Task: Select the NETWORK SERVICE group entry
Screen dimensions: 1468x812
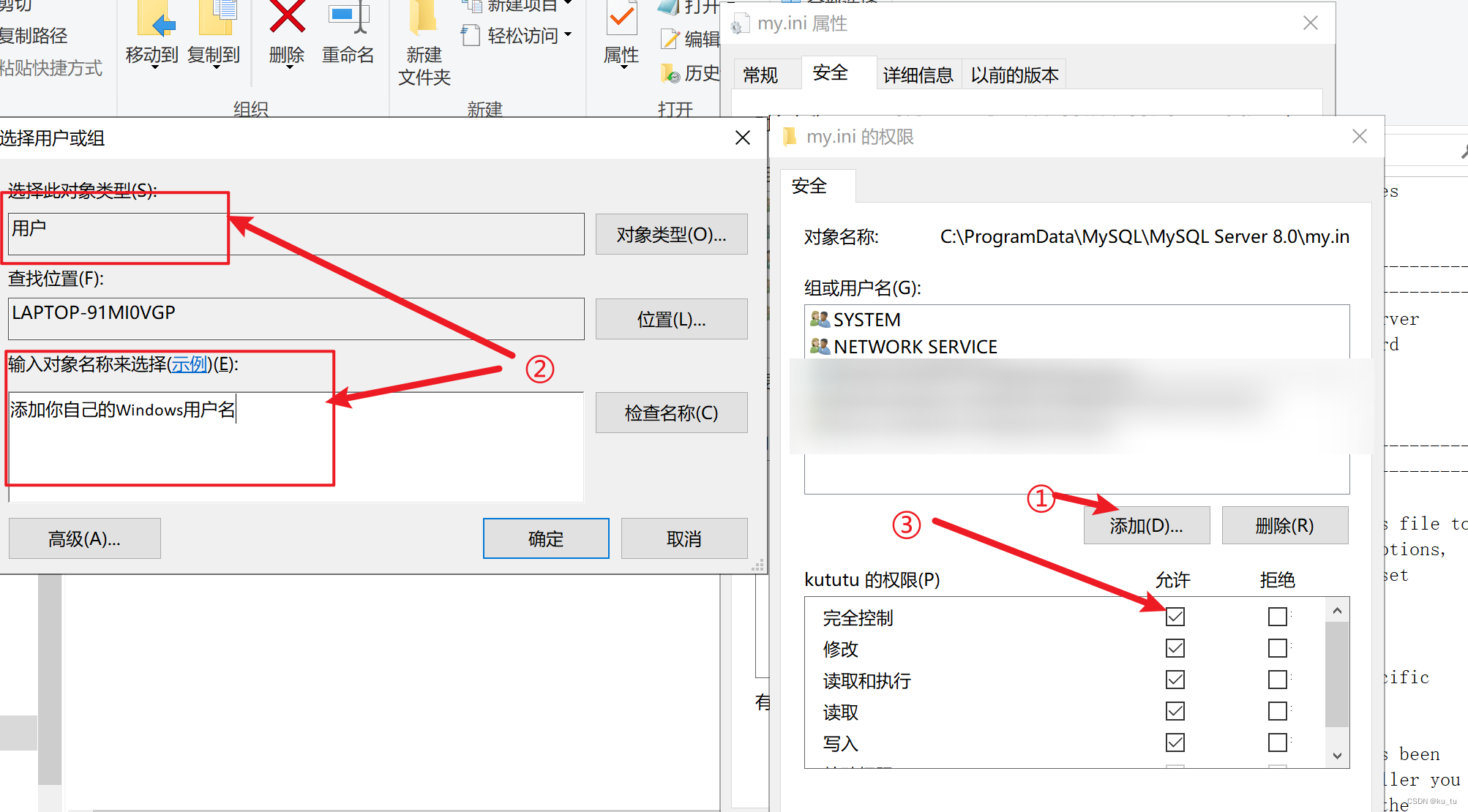Action: pos(915,347)
